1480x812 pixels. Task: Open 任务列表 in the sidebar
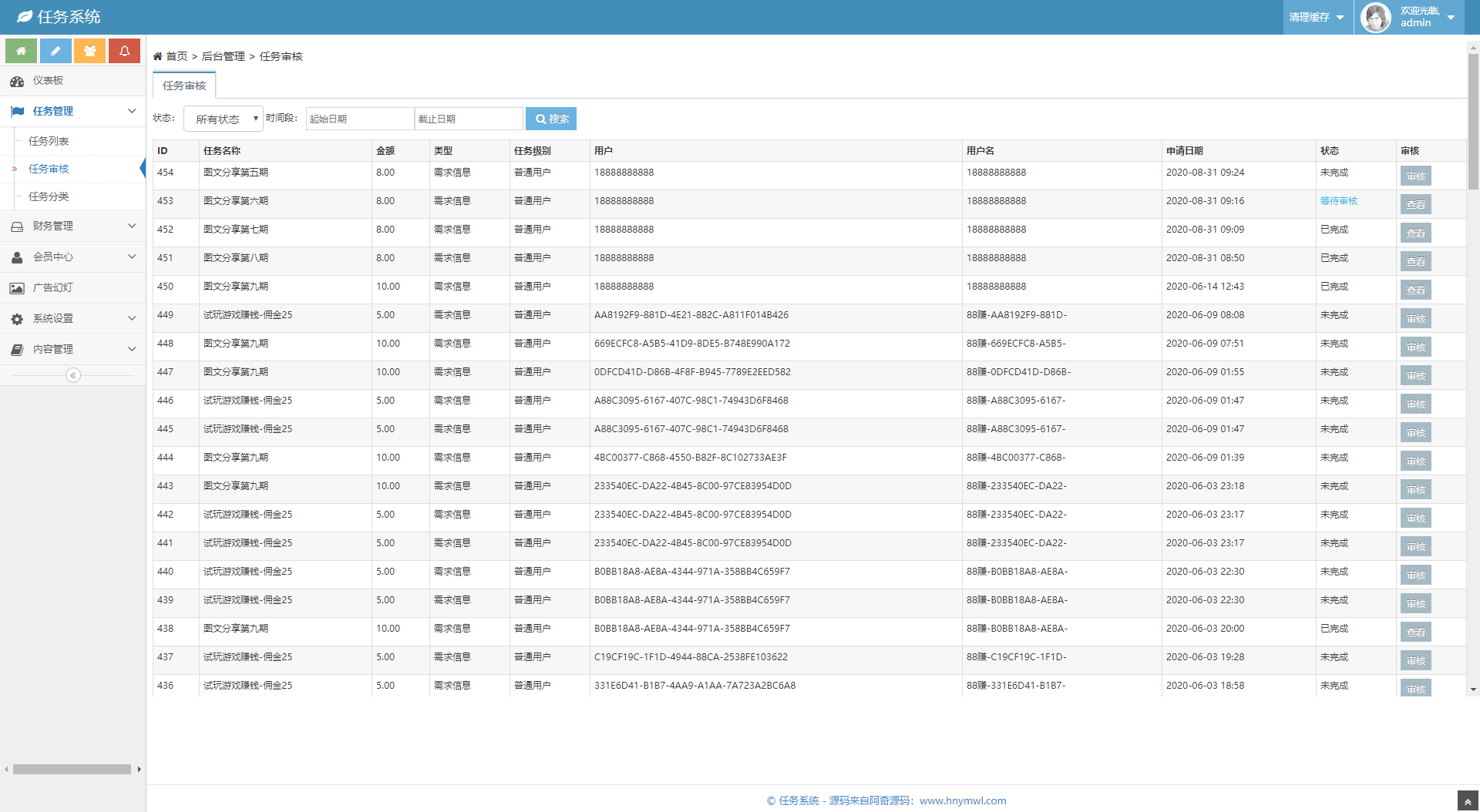pos(49,141)
